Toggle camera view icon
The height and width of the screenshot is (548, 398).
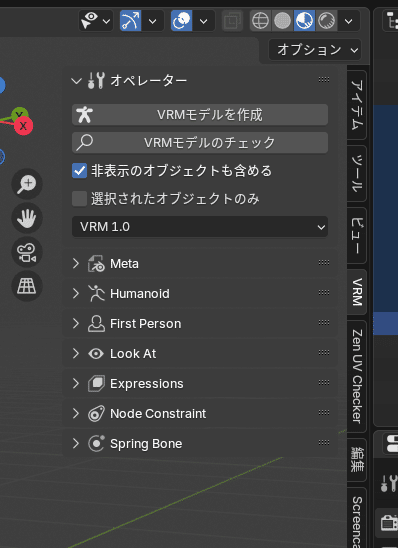27,252
